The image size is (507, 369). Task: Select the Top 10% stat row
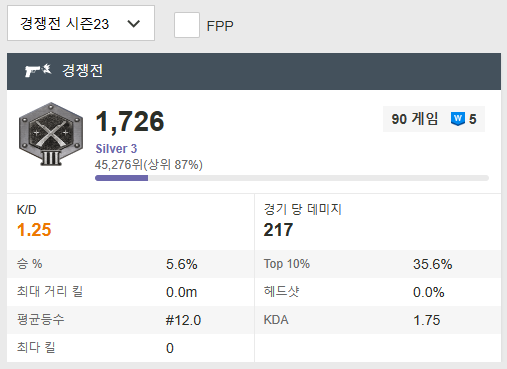tap(378, 264)
